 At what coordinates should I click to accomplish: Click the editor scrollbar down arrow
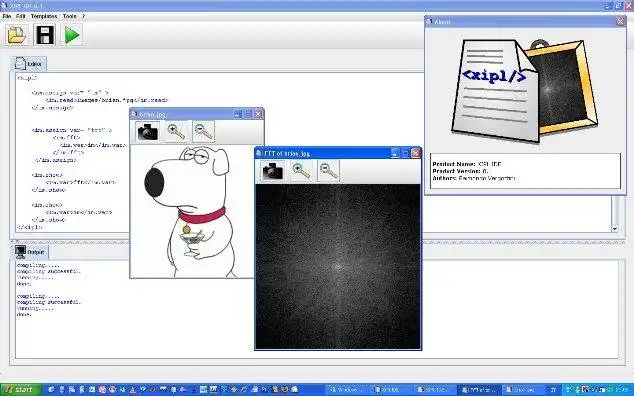click(x=615, y=229)
